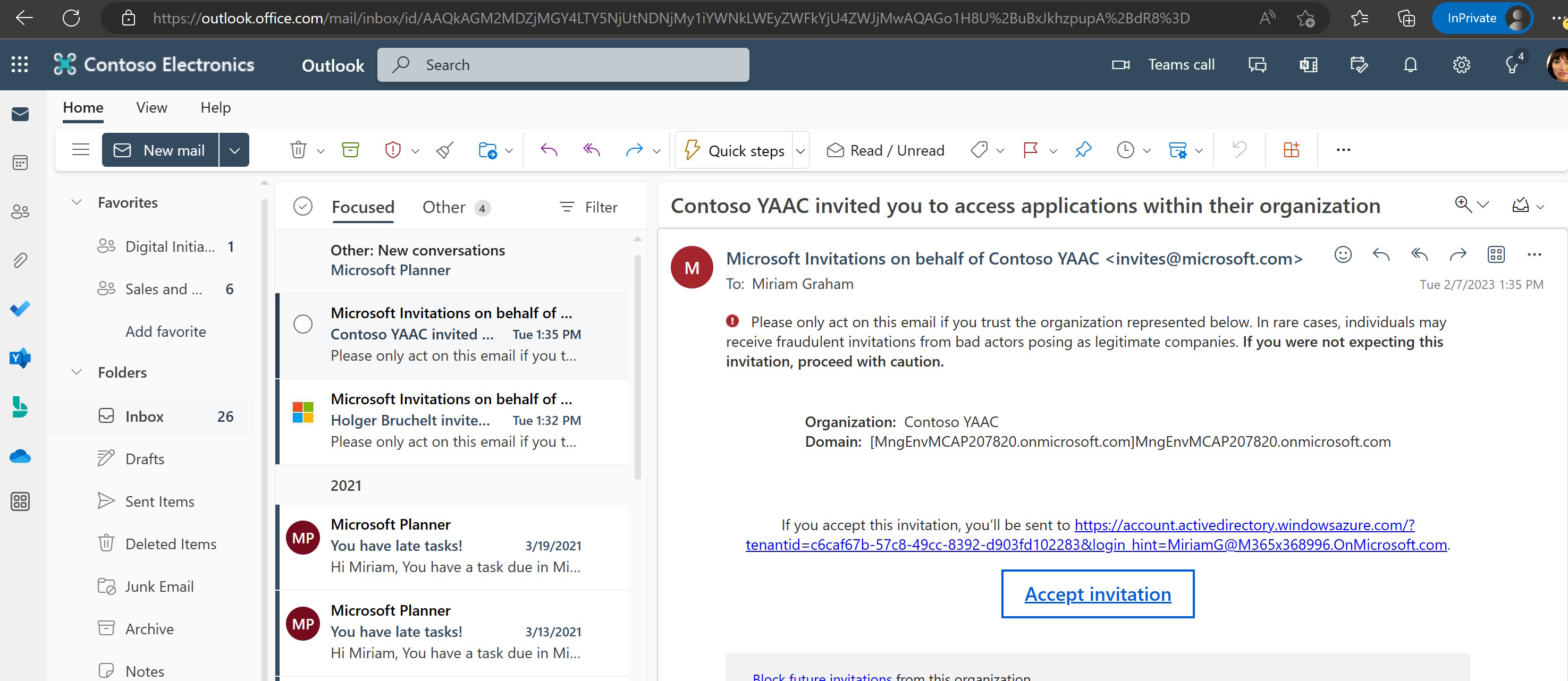Screen dimensions: 1568x681
Task: Open Mail in the left app rail
Action: (x=20, y=114)
